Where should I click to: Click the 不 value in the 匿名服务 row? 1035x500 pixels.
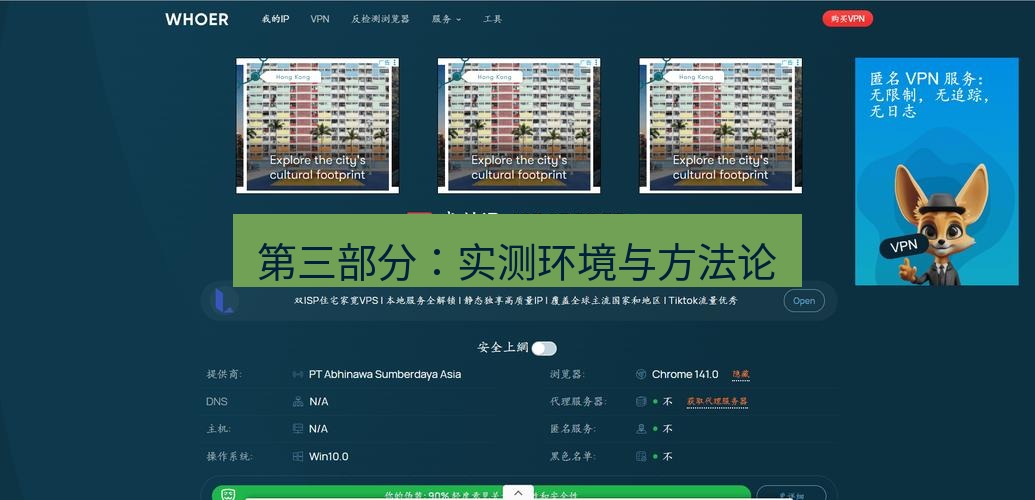pos(667,429)
